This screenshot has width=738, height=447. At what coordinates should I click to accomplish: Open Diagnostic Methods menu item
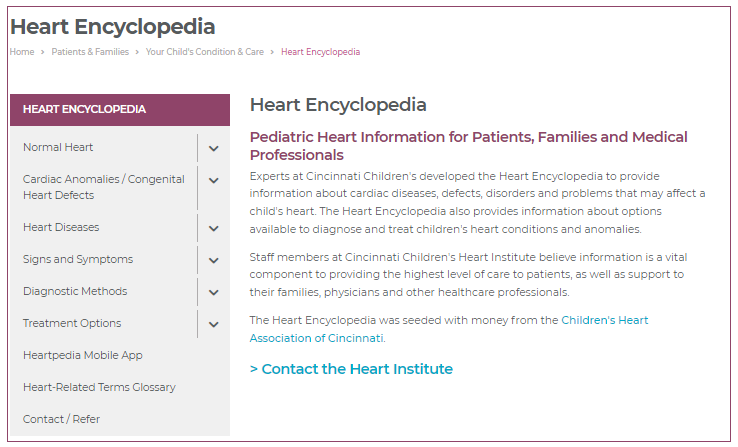point(75,292)
